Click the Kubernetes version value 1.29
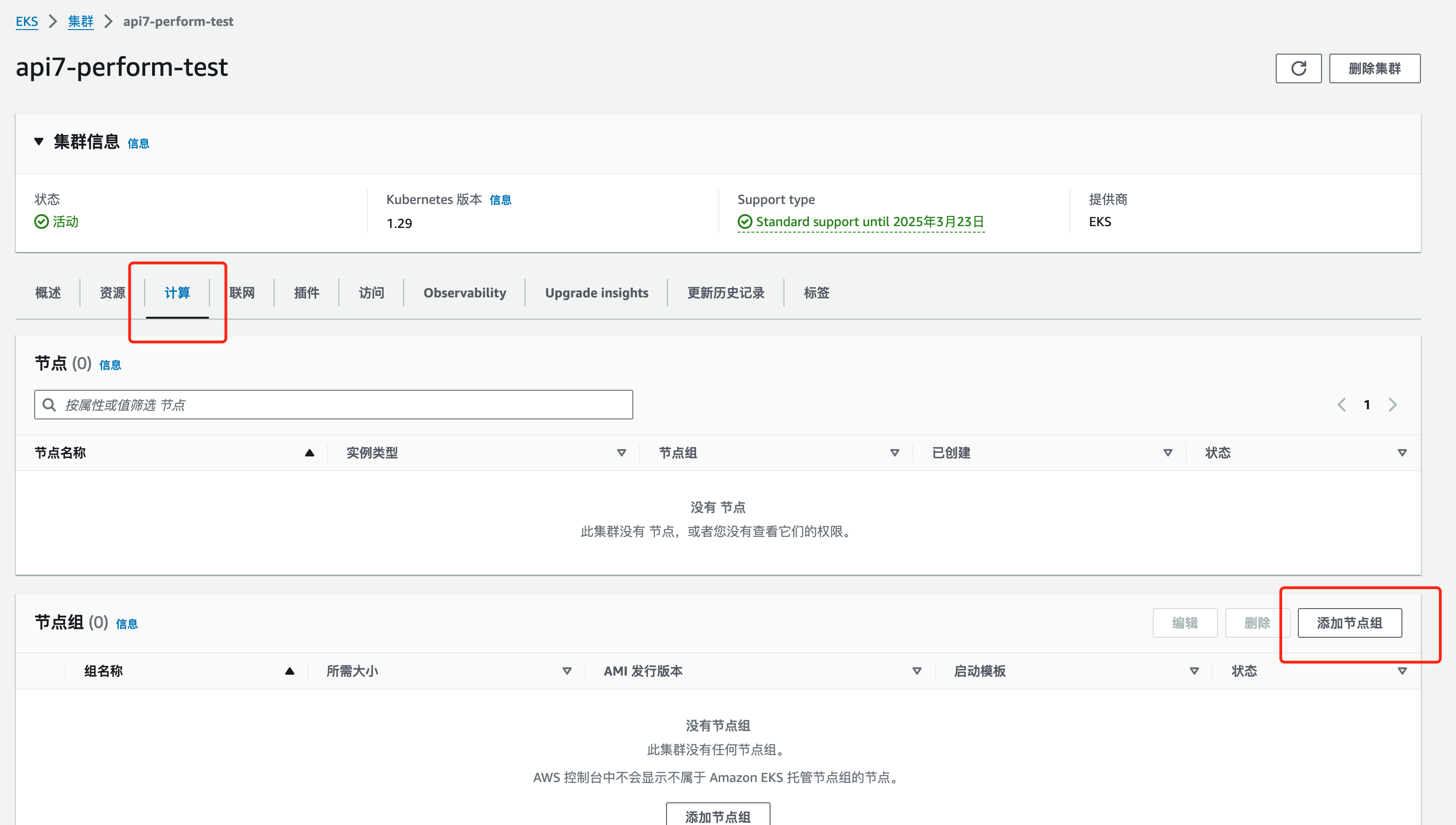The height and width of the screenshot is (825, 1456). pos(399,223)
